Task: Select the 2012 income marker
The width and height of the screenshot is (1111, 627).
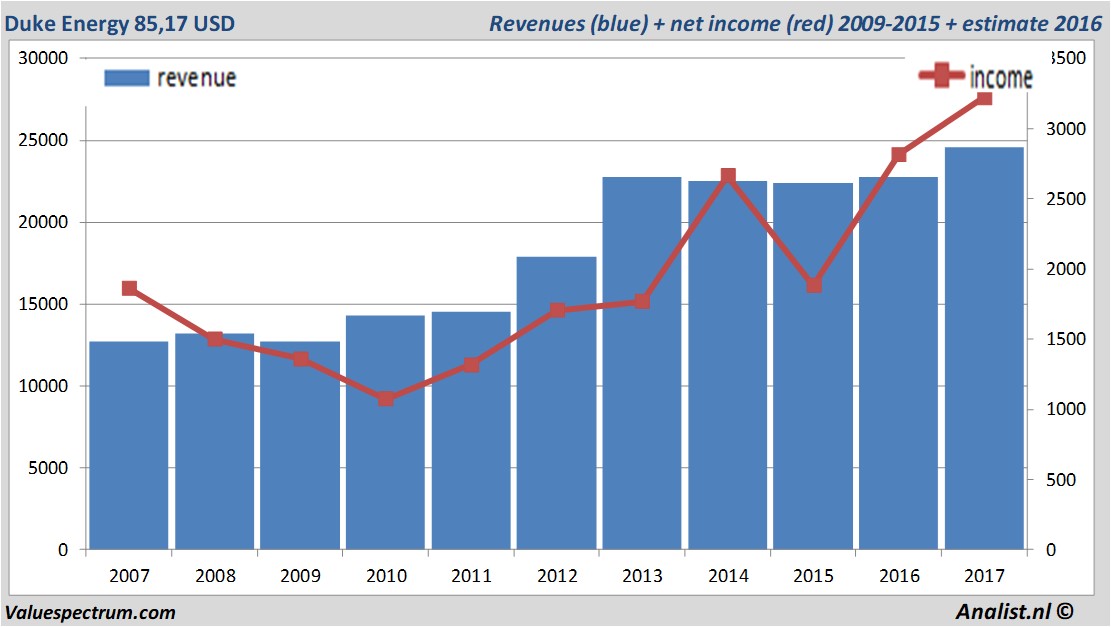Action: click(557, 310)
